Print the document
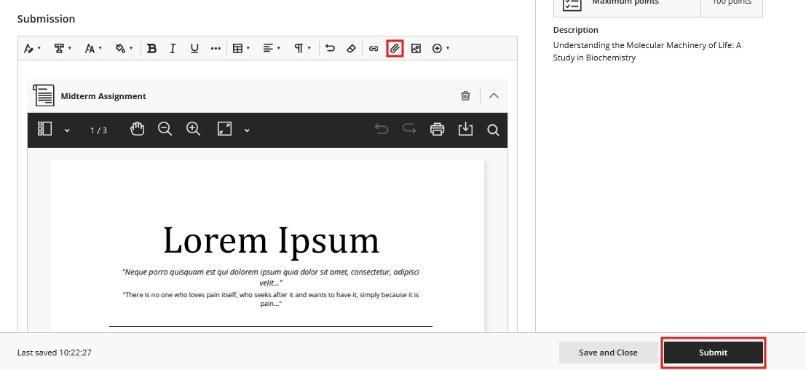The height and width of the screenshot is (370, 806). [x=437, y=130]
